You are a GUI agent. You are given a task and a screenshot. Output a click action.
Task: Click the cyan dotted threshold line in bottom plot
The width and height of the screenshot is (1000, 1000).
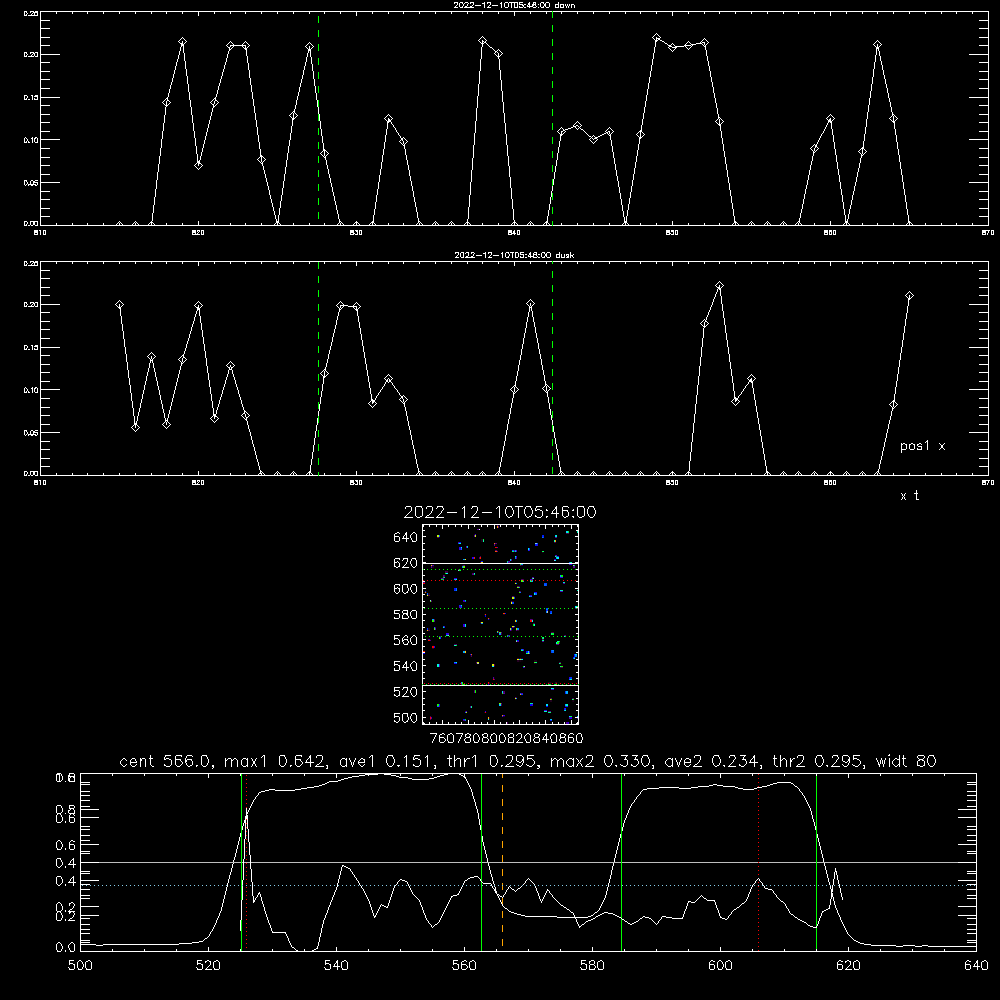pyautogui.click(x=528, y=885)
